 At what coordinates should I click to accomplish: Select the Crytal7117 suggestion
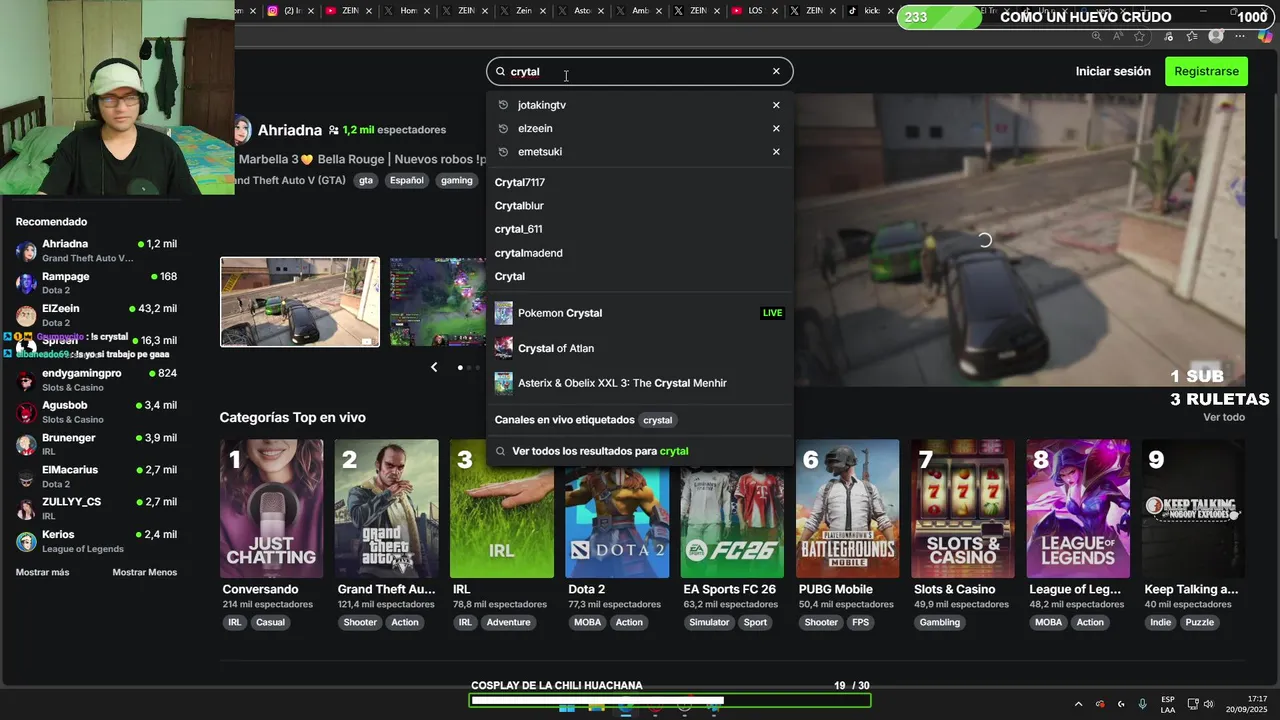pyautogui.click(x=520, y=182)
